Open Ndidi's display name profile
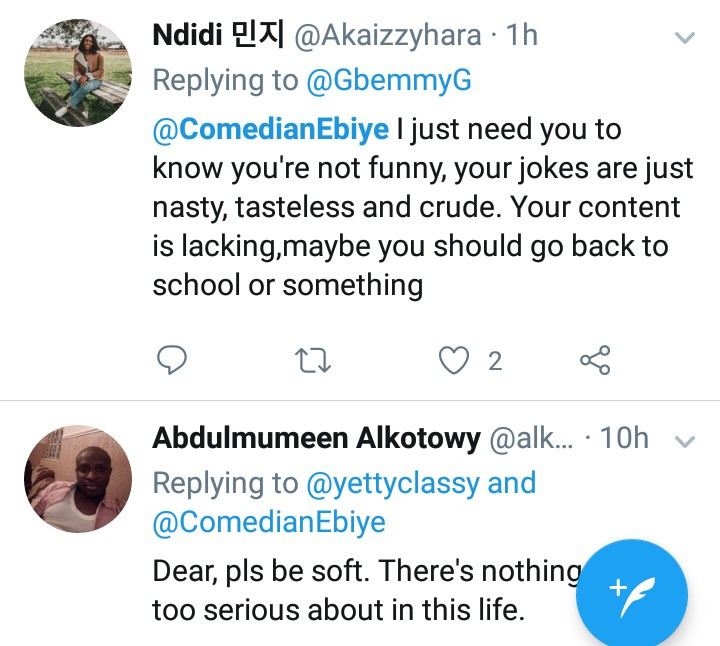This screenshot has height=646, width=720. pyautogui.click(x=213, y=35)
